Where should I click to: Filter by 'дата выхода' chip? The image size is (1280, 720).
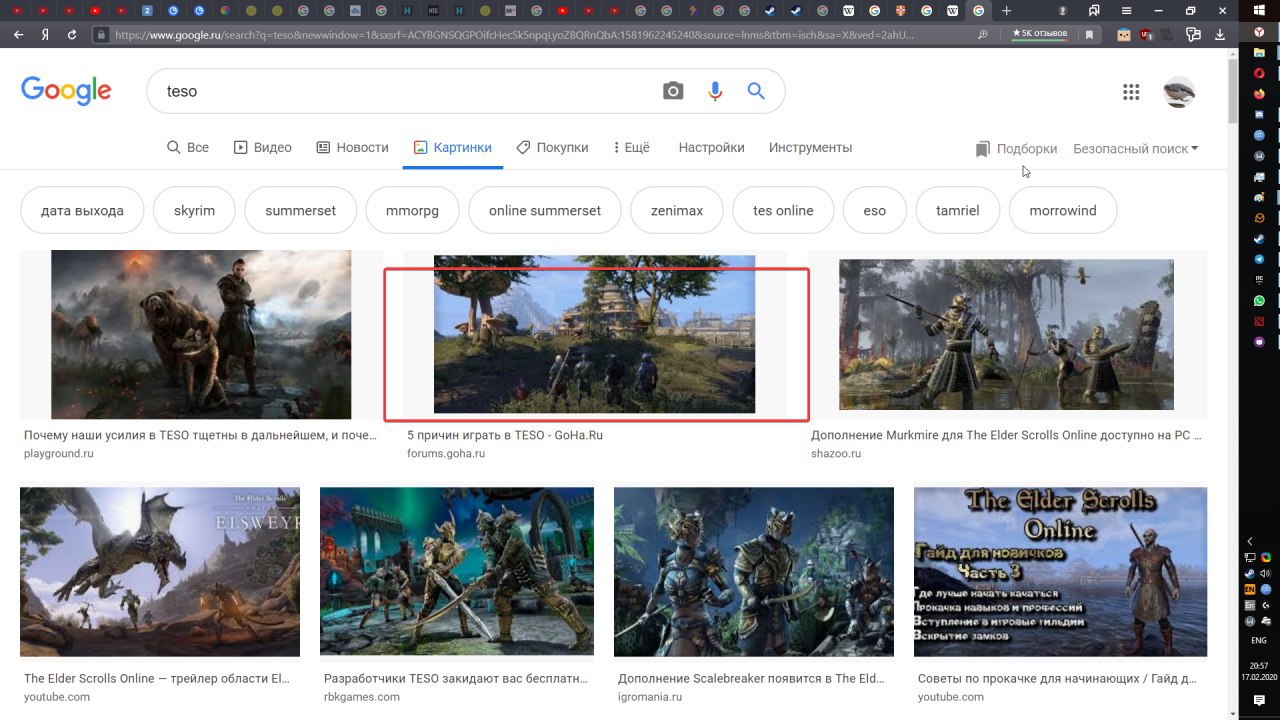(82, 210)
